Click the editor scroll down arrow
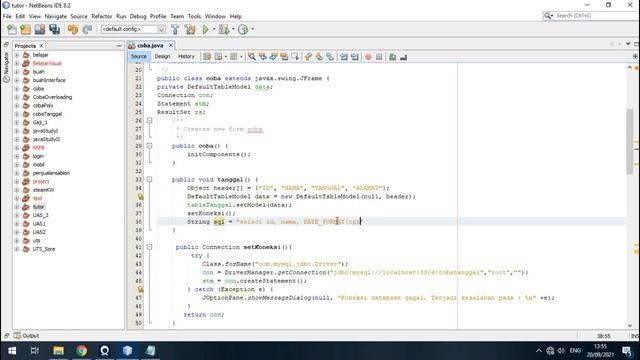This screenshot has width=640, height=360. click(x=630, y=325)
